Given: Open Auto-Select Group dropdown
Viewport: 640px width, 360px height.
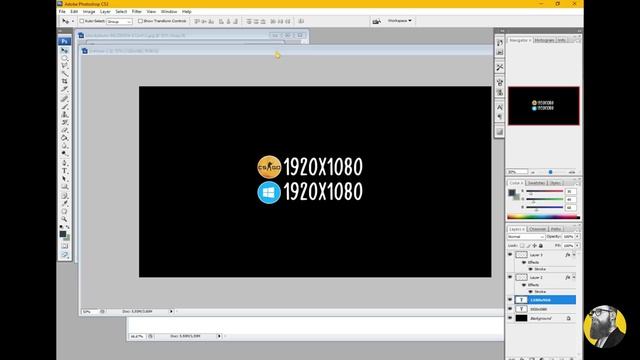Looking at the screenshot, I should 119,21.
